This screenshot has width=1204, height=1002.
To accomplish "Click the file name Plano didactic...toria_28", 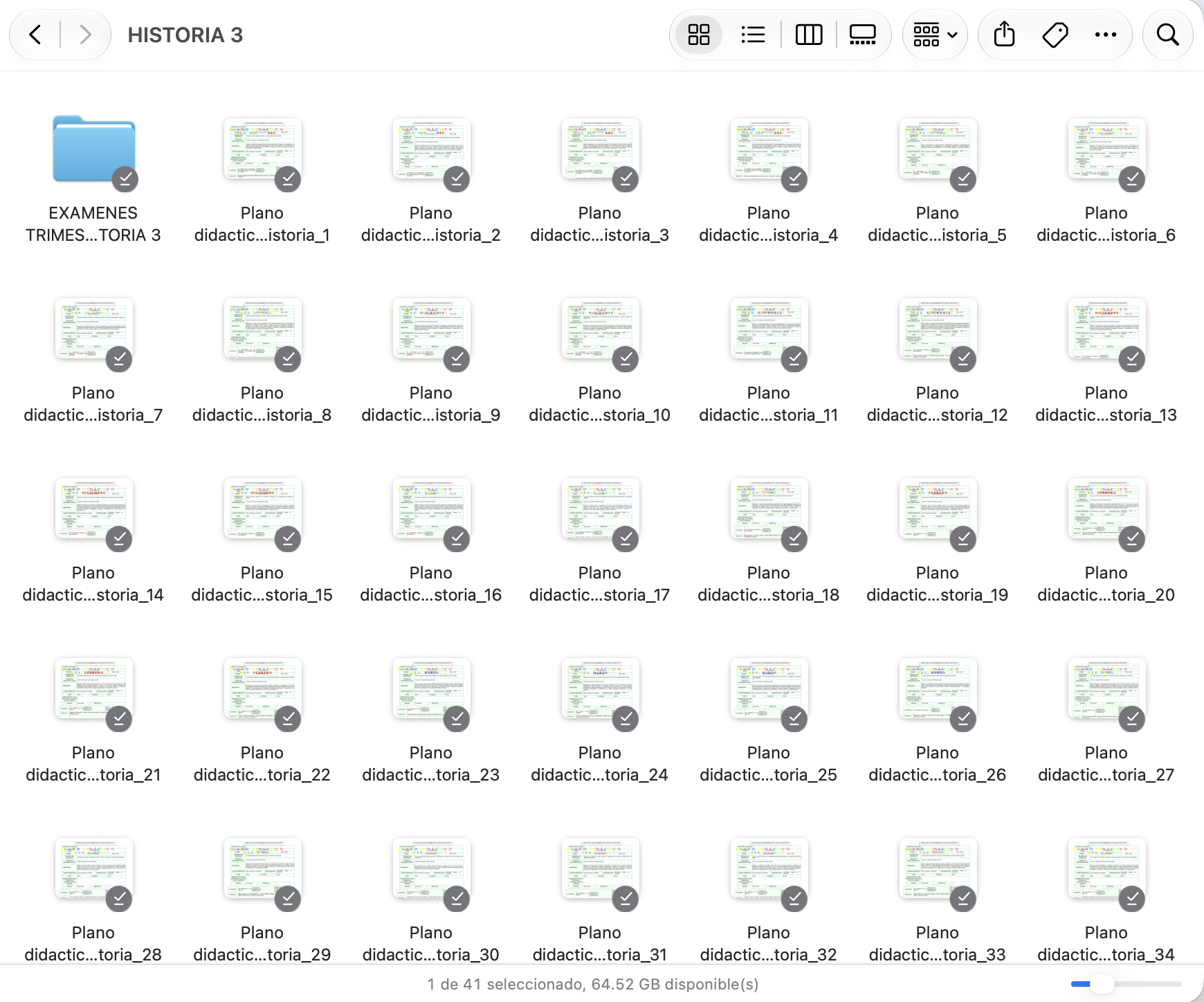I will (93, 944).
